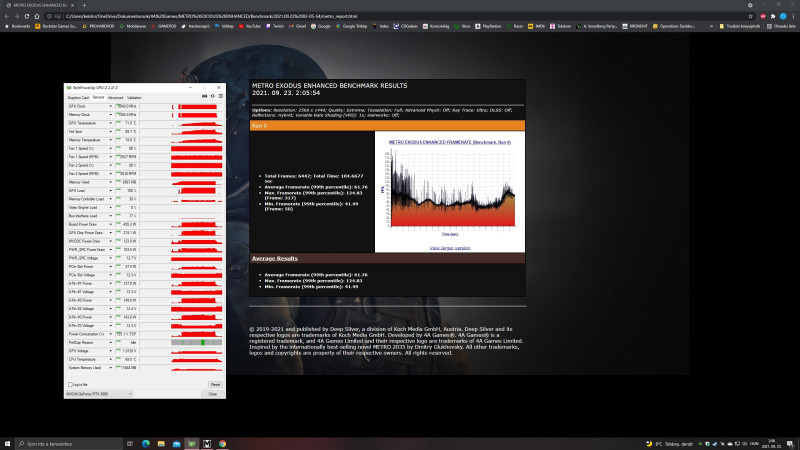Click the Close button in GPU-Z
The image size is (800, 450).
click(213, 394)
